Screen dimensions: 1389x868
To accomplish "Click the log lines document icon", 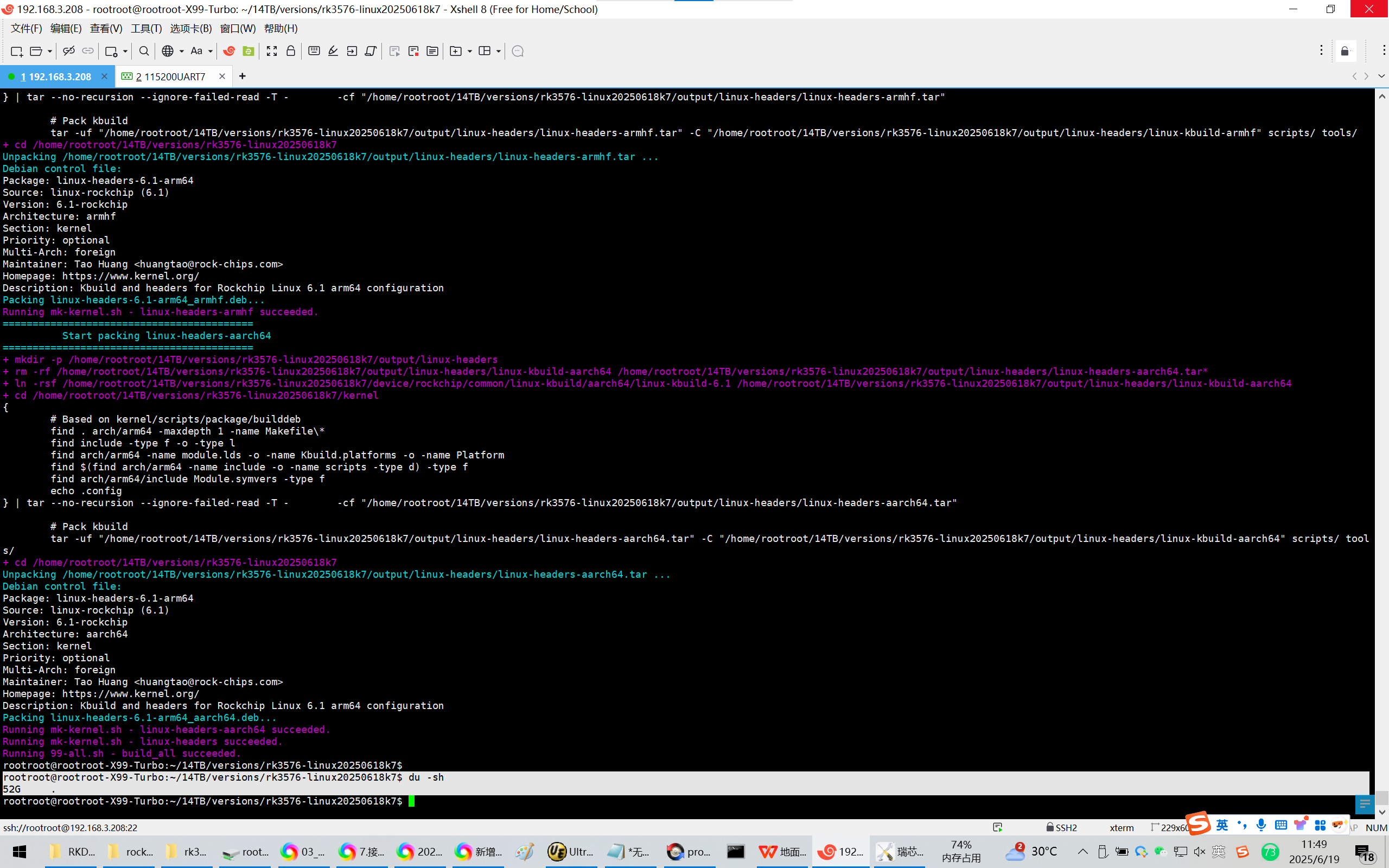I will pos(432,52).
